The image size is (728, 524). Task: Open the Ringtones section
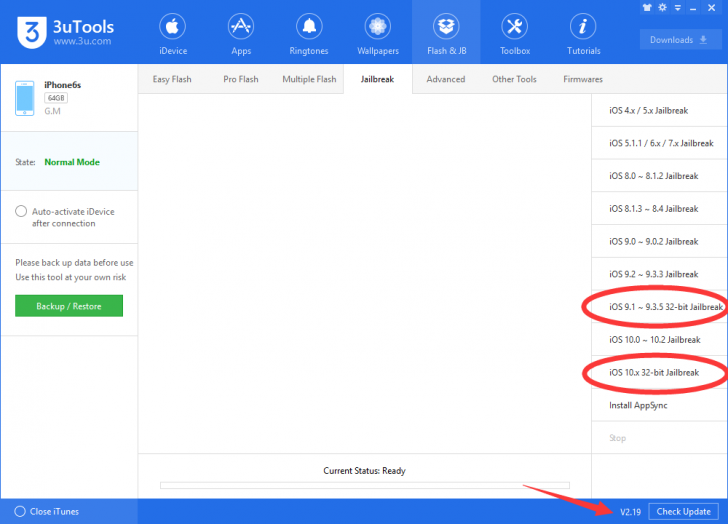(x=309, y=34)
